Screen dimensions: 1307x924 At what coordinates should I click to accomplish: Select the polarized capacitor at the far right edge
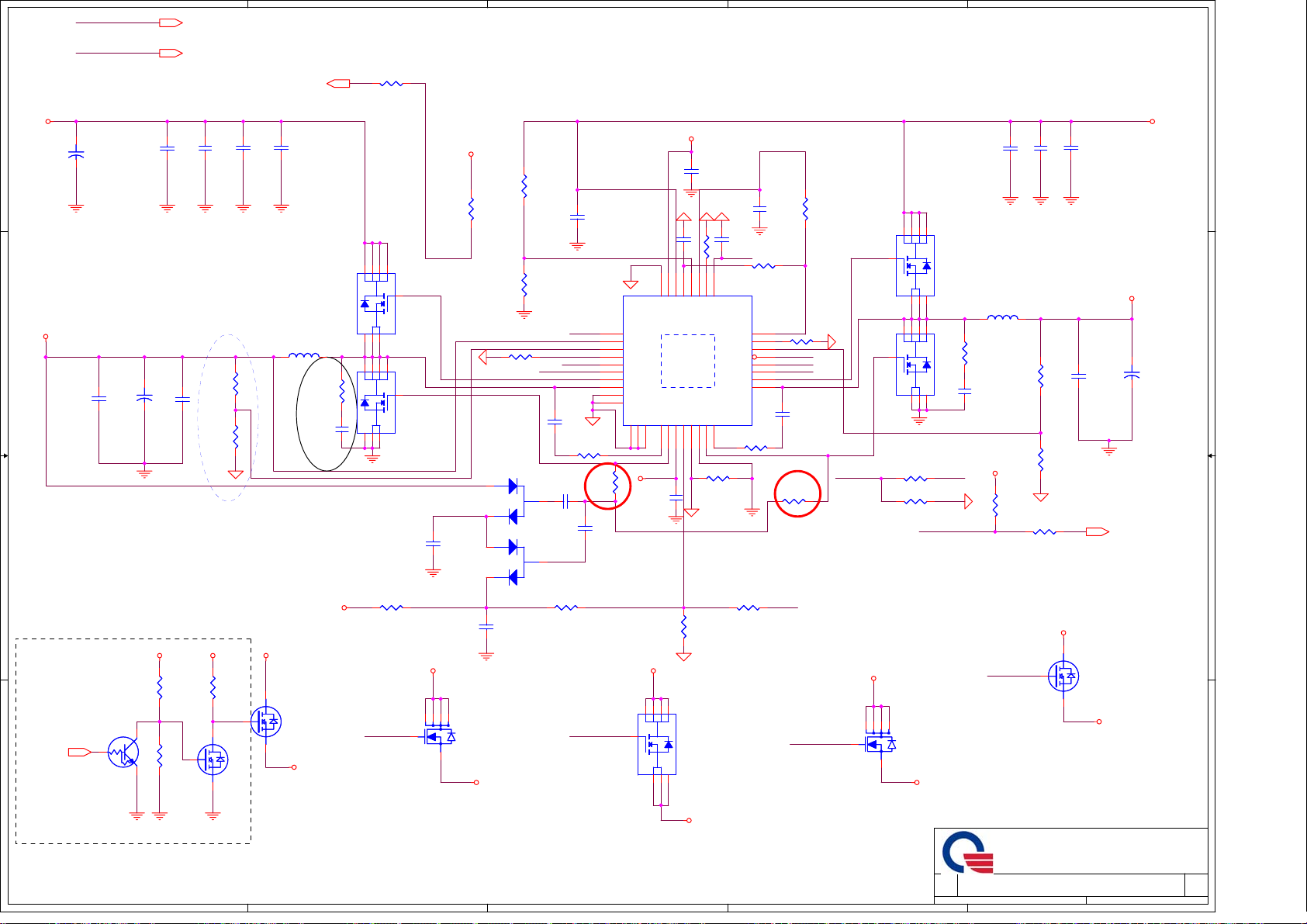(1132, 374)
